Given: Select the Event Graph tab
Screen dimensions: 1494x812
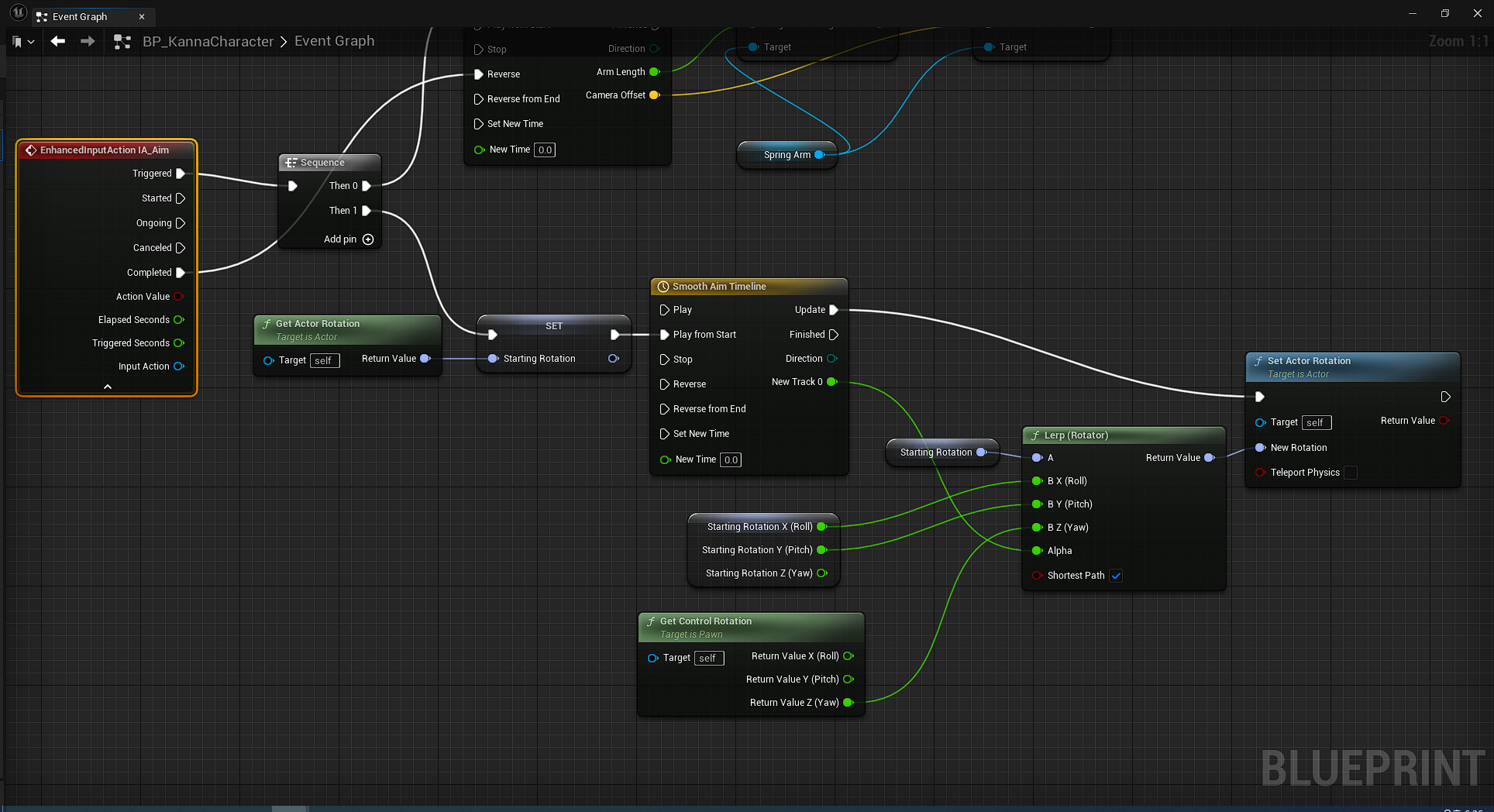Looking at the screenshot, I should (x=80, y=16).
